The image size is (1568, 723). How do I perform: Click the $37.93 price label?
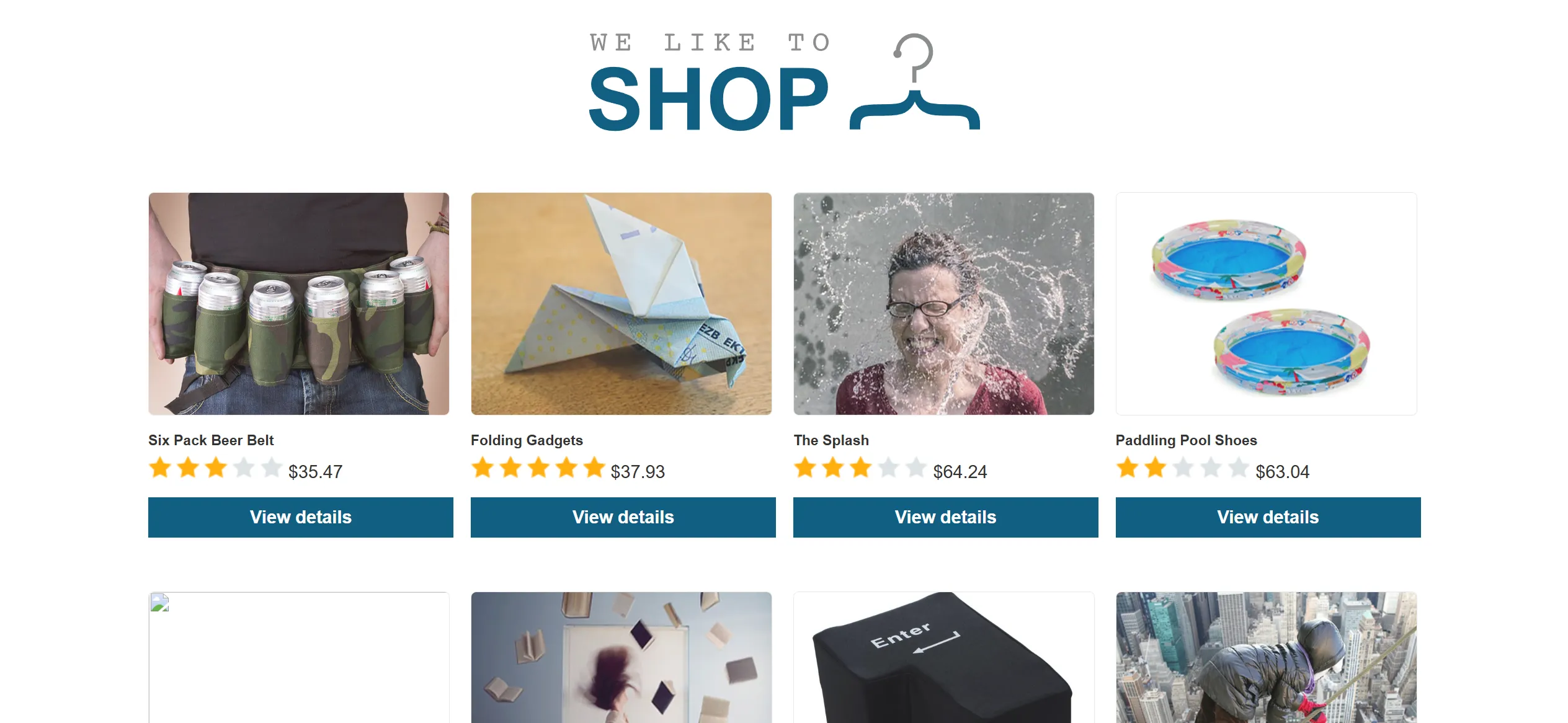pos(638,472)
